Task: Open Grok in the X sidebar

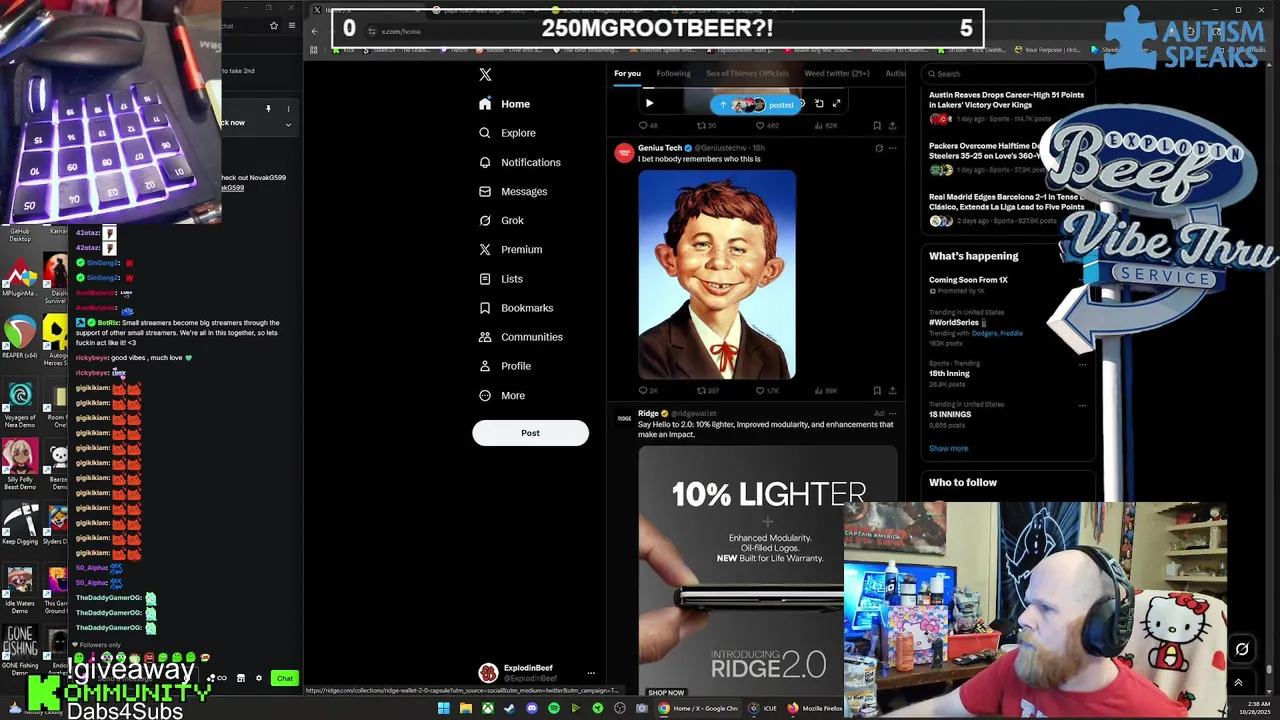Action: tap(501, 220)
